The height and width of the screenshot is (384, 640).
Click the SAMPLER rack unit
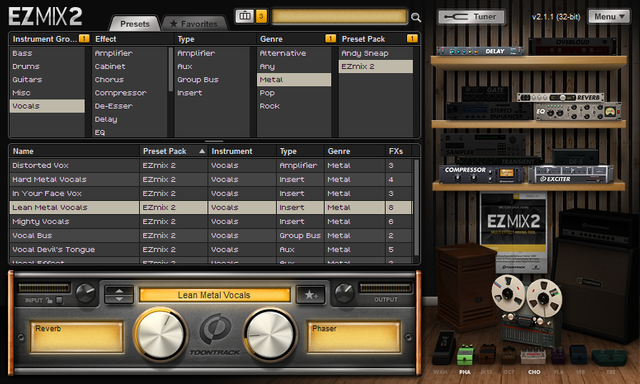[483, 145]
